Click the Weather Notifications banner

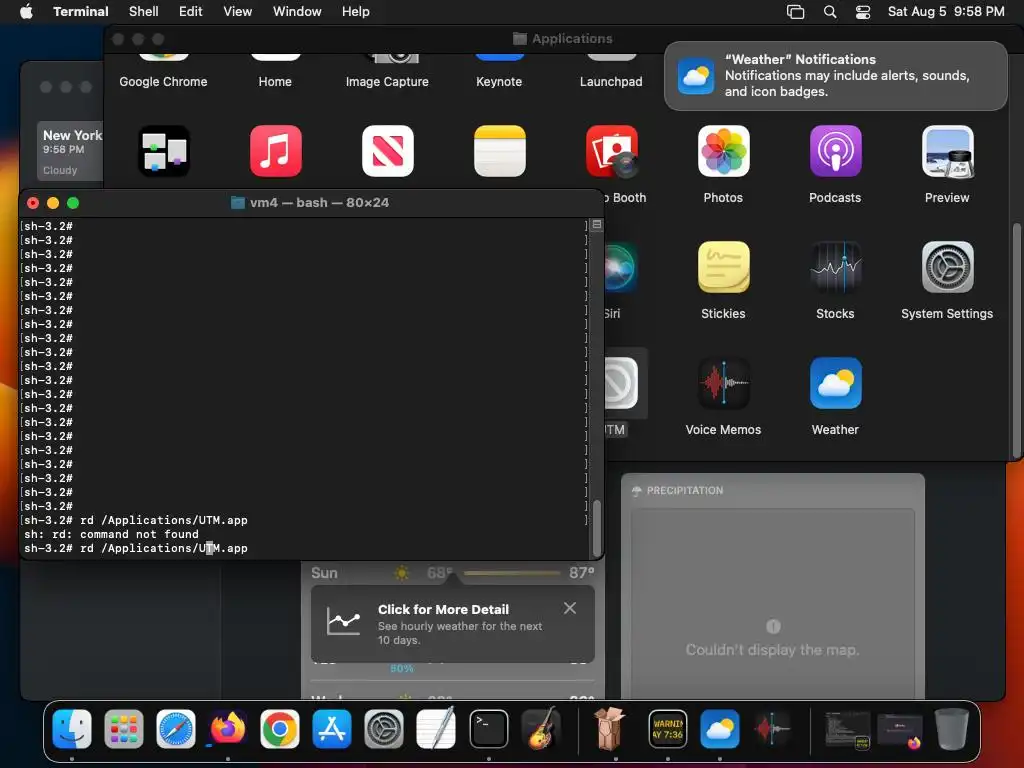835,76
